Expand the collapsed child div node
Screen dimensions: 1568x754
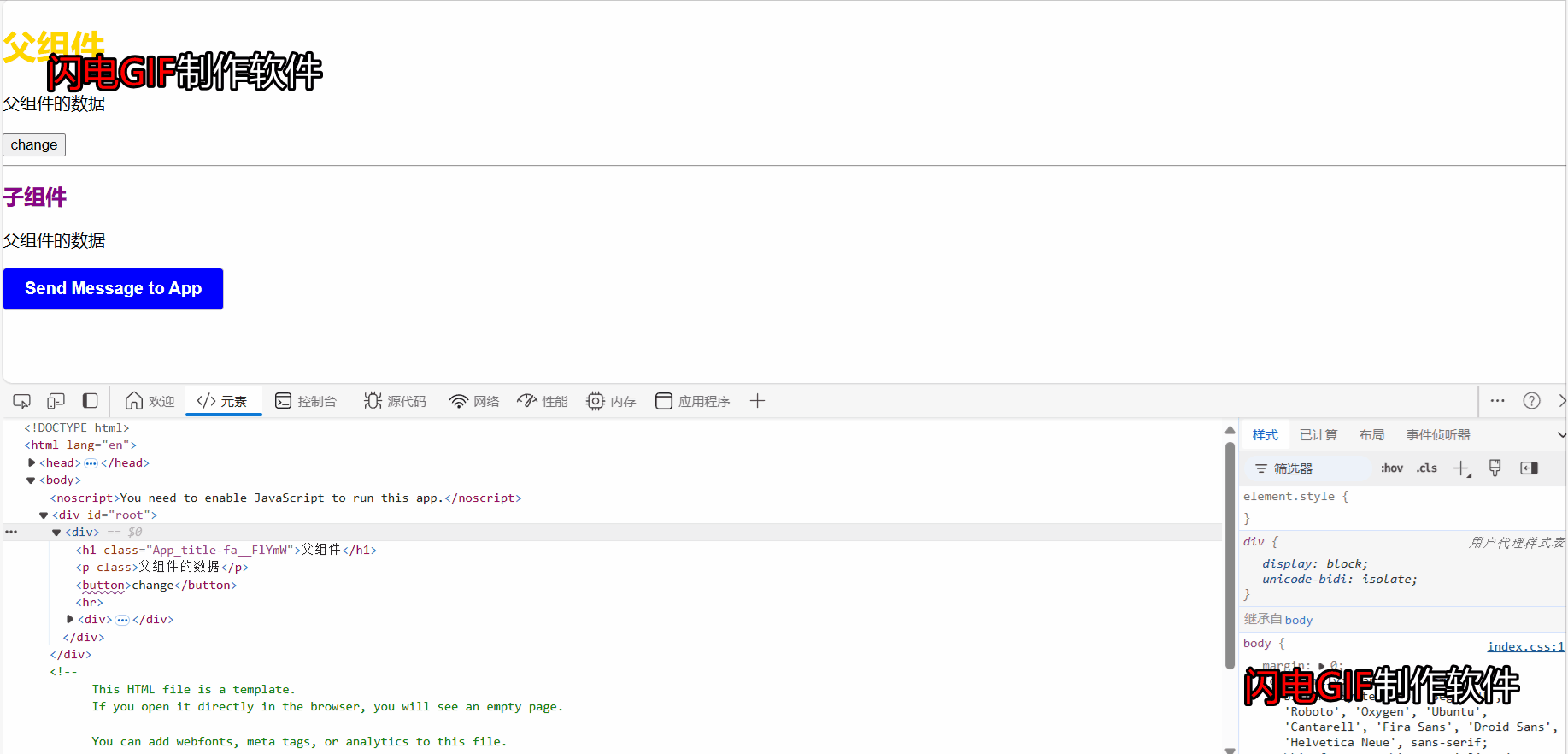(x=70, y=619)
